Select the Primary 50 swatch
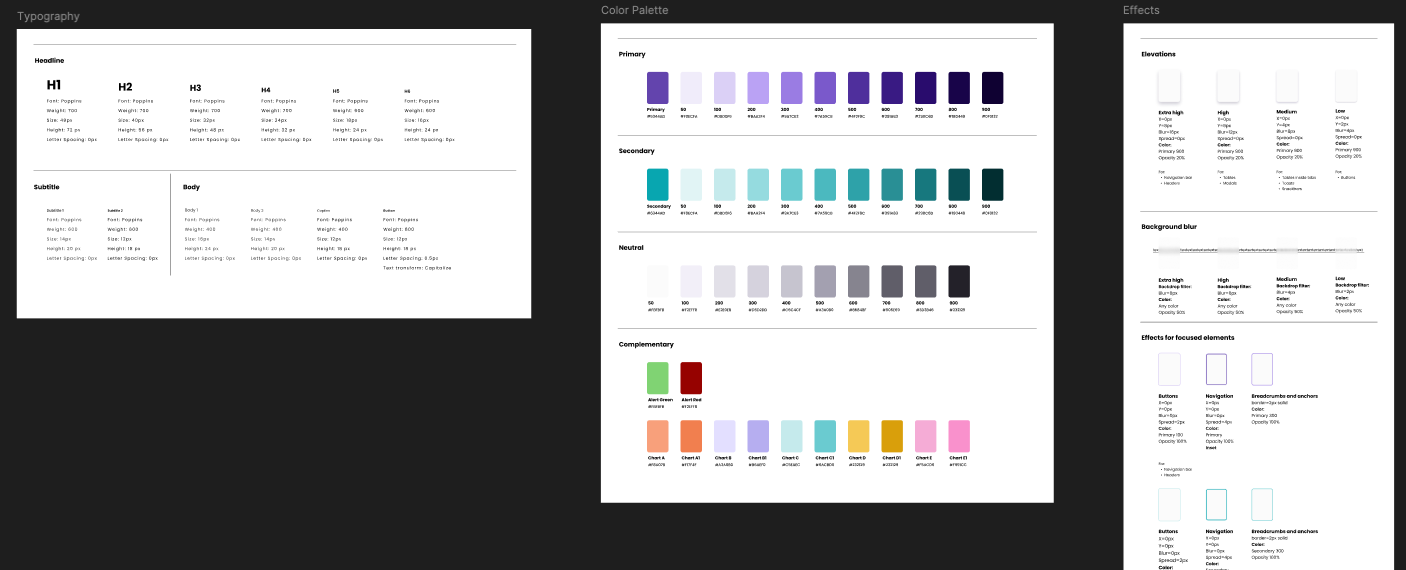 coord(691,88)
